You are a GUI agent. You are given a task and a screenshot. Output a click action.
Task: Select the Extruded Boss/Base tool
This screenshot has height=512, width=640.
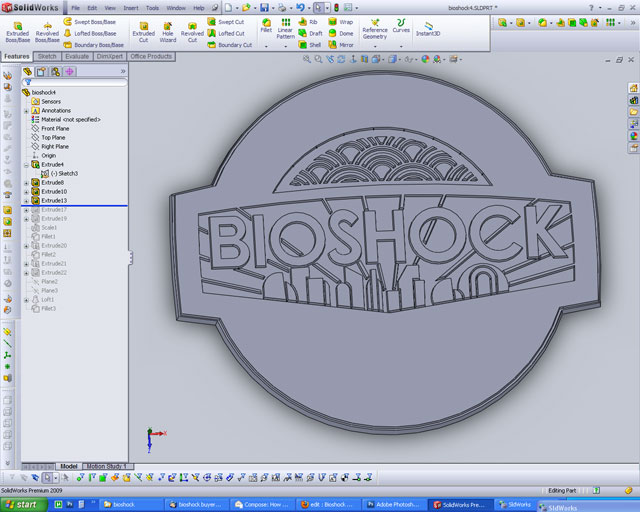point(18,32)
